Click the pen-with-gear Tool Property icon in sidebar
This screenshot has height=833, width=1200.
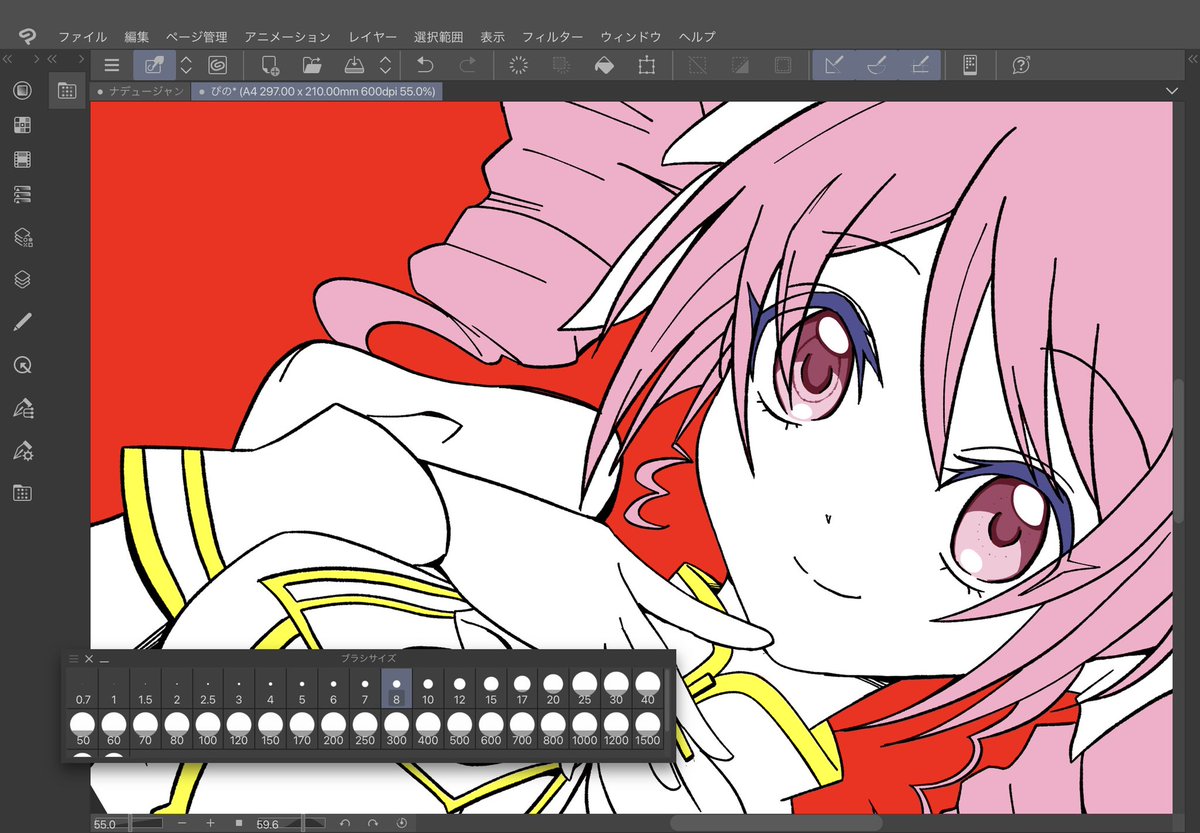[22, 452]
